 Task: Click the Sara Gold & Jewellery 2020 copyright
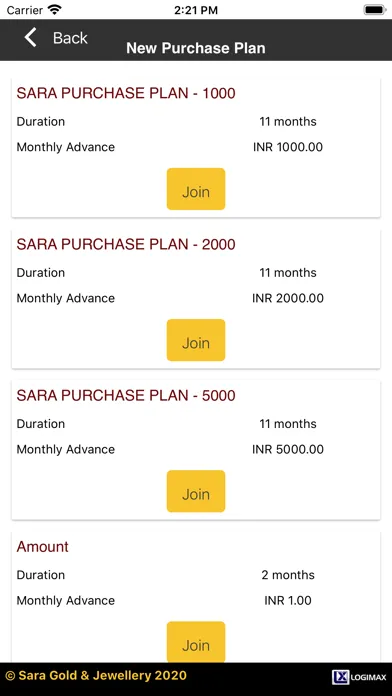(x=96, y=676)
